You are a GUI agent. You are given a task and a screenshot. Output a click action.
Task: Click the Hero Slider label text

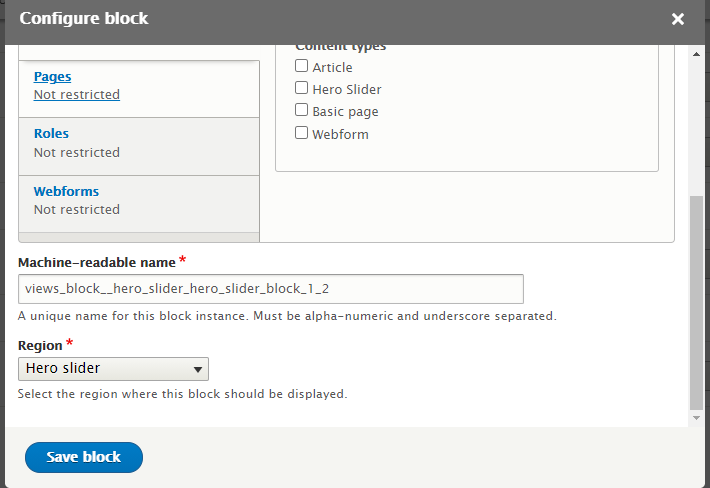(x=346, y=89)
